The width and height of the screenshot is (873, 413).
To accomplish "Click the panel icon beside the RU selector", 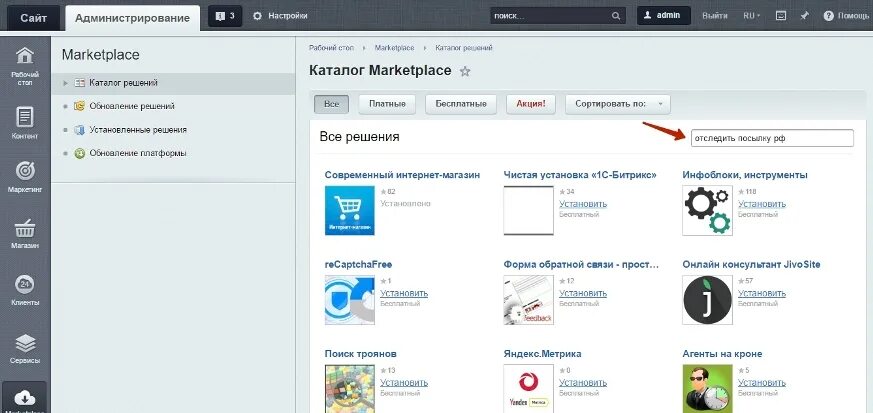I will [781, 16].
